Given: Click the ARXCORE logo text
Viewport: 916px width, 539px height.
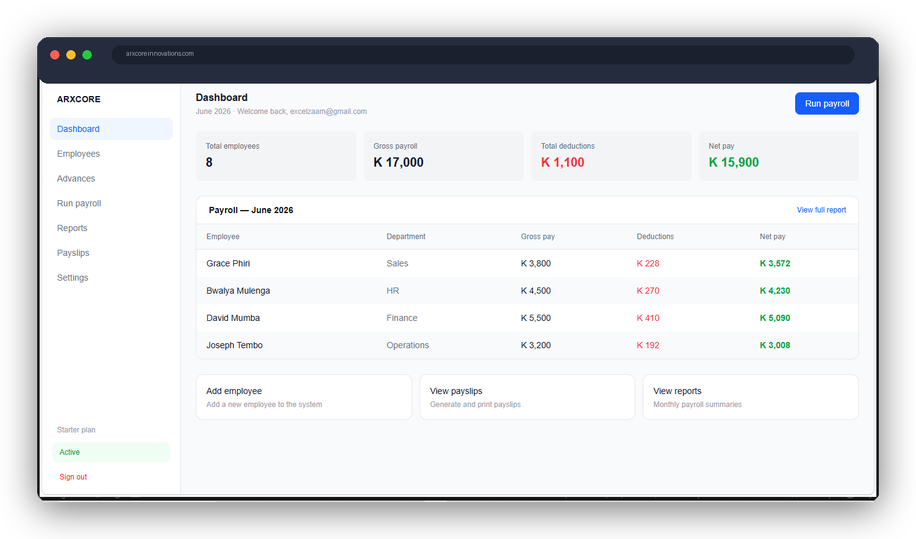Looking at the screenshot, I should 79,99.
